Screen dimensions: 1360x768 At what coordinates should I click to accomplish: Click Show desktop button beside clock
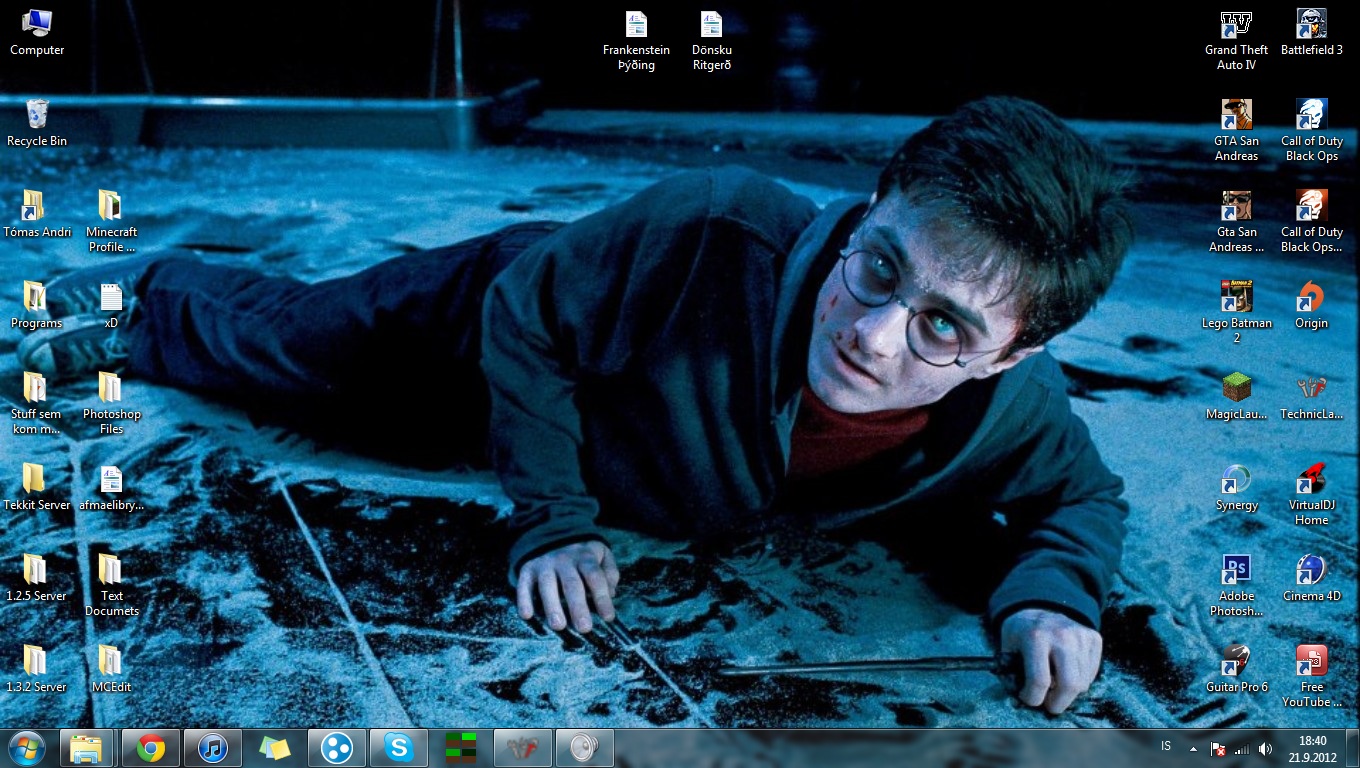[x=1352, y=748]
